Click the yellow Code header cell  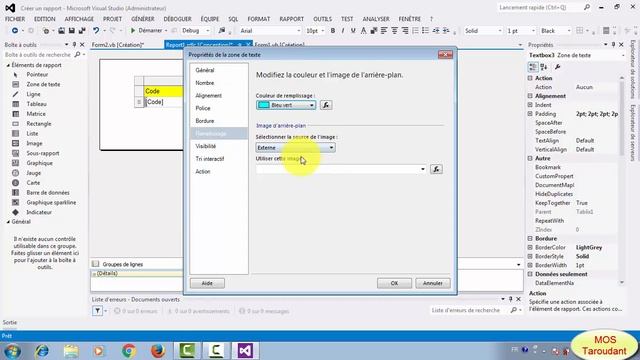(x=163, y=91)
